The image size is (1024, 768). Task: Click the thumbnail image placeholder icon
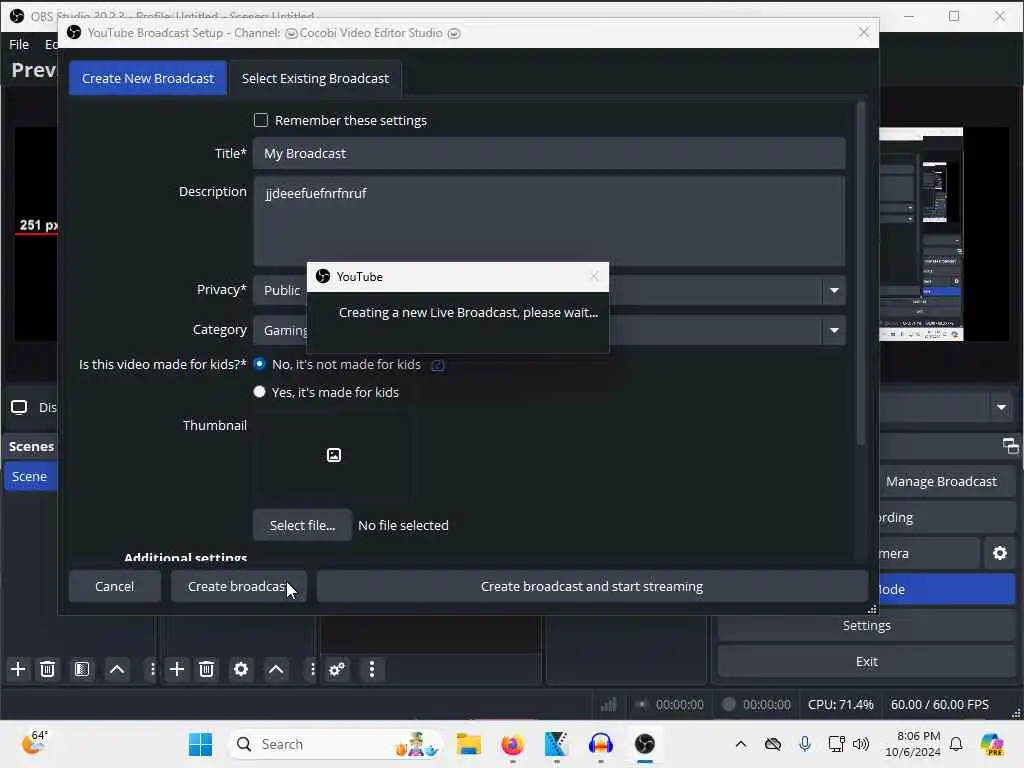[334, 455]
